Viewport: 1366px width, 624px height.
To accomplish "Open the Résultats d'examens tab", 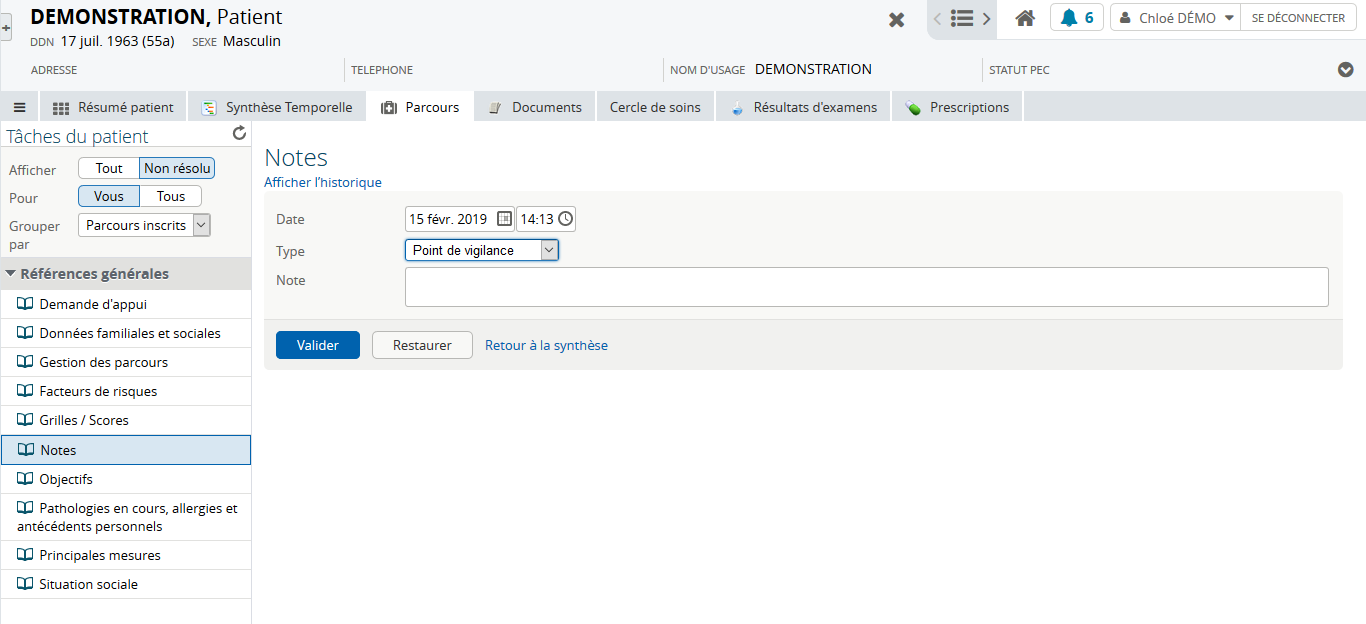I will (x=803, y=107).
